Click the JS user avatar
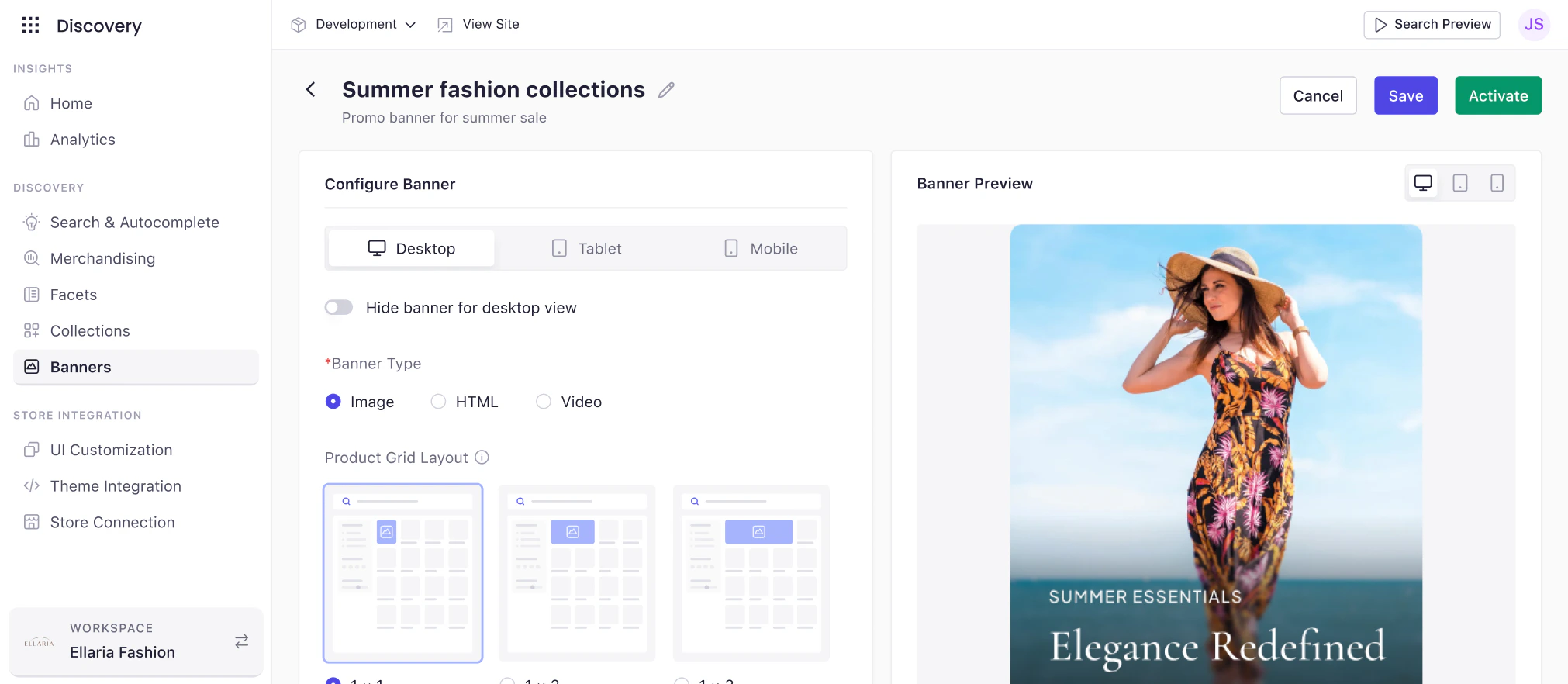Screen dimensions: 1568x684 click(1534, 25)
